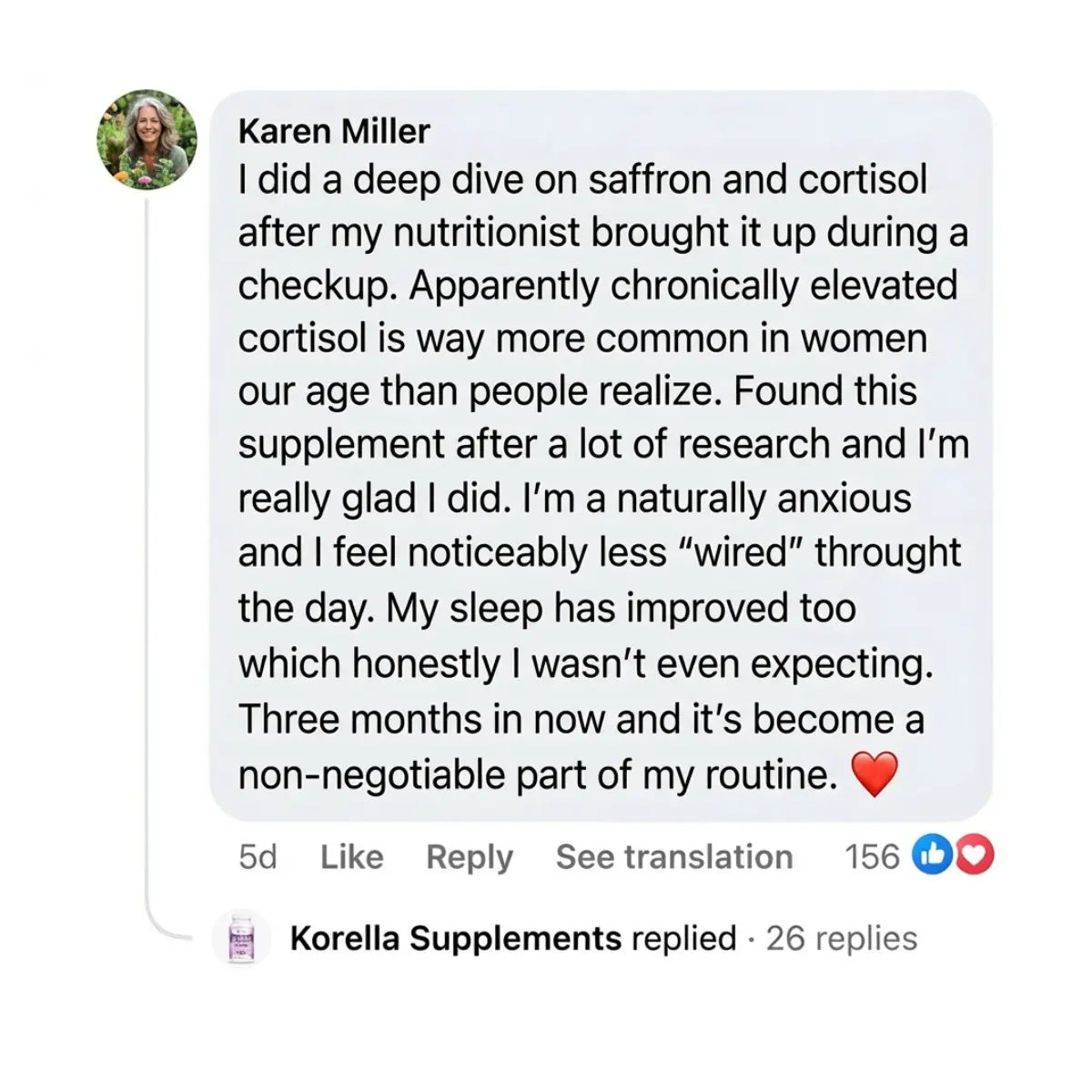Image resolution: width=1092 pixels, height=1092 pixels.
Task: Open Korella Supplements' product avatar
Action: (x=241, y=938)
